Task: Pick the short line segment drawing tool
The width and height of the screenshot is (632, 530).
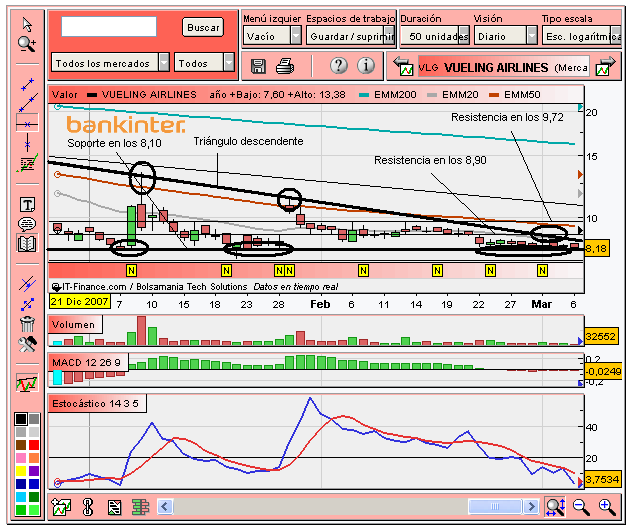Action: click(27, 85)
